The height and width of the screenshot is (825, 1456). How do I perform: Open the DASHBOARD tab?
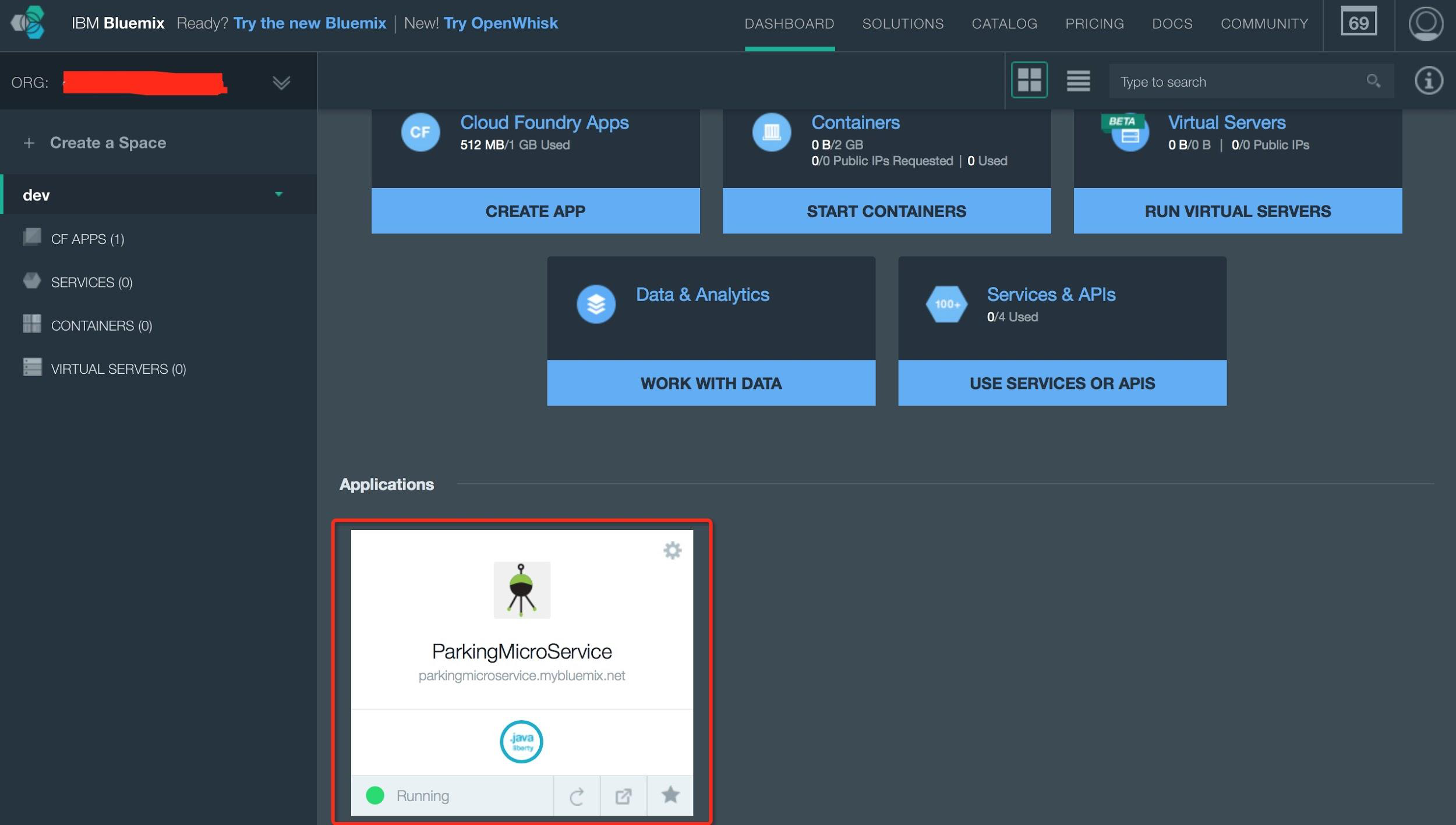(x=789, y=24)
